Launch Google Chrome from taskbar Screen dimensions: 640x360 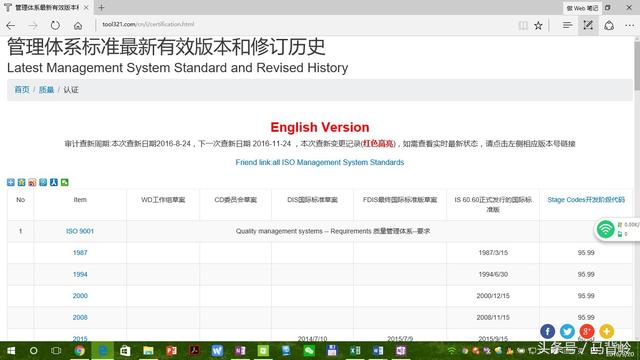point(80,351)
